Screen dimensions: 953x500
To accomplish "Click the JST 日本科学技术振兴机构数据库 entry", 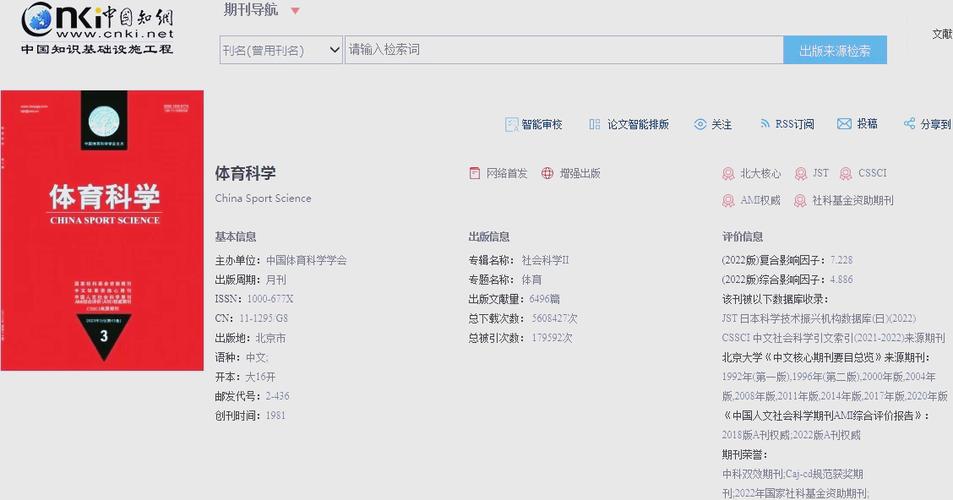I will (819, 318).
